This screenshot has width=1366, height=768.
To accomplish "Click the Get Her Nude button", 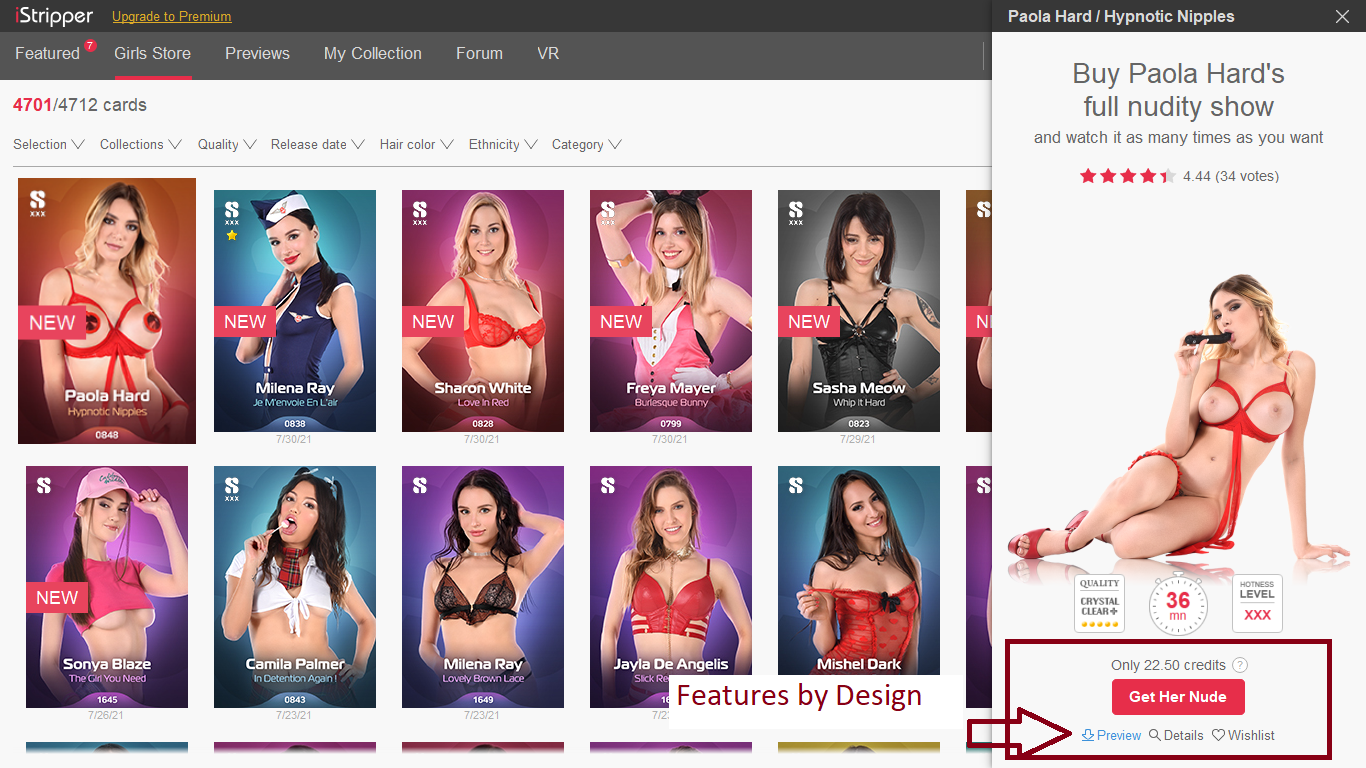I will coord(1178,697).
